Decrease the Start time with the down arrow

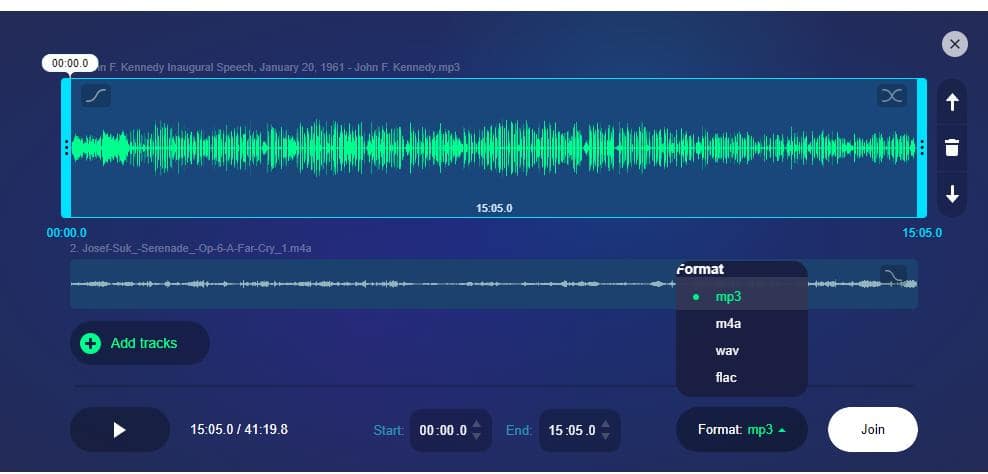point(477,436)
